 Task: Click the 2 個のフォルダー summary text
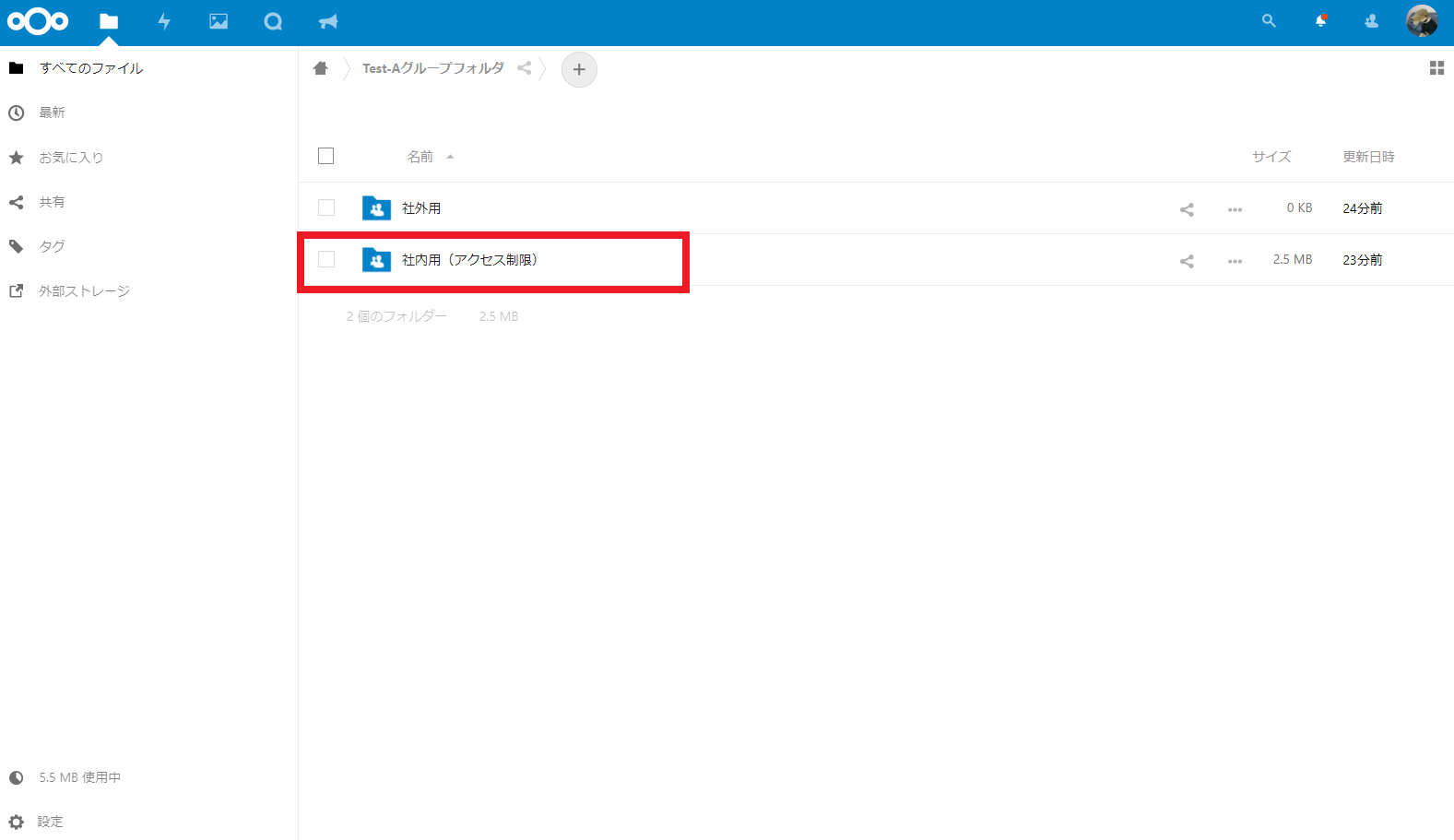click(x=396, y=316)
